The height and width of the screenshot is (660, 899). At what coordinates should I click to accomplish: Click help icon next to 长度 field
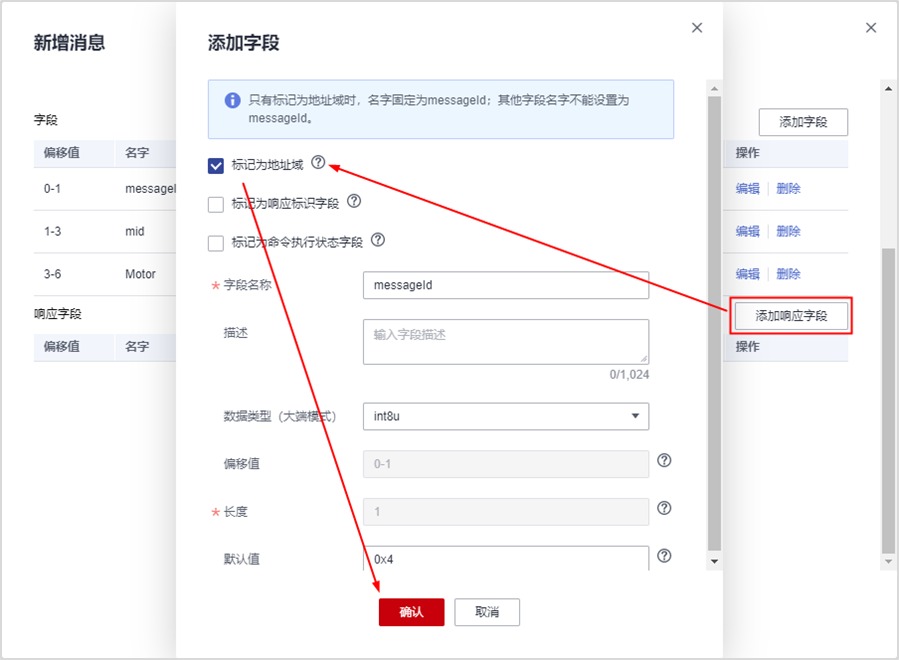[664, 509]
